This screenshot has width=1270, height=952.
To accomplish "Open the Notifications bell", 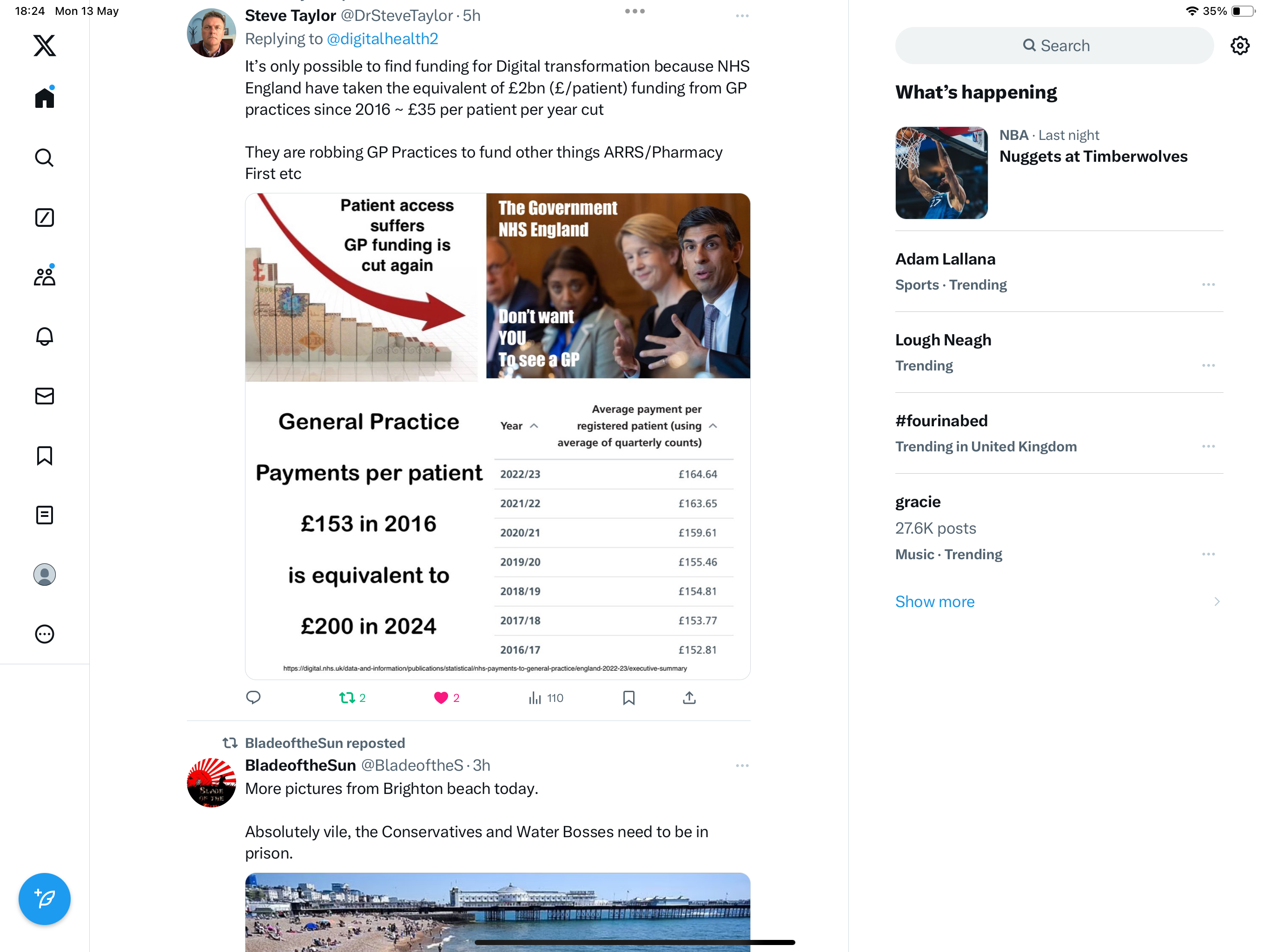I will (x=44, y=337).
